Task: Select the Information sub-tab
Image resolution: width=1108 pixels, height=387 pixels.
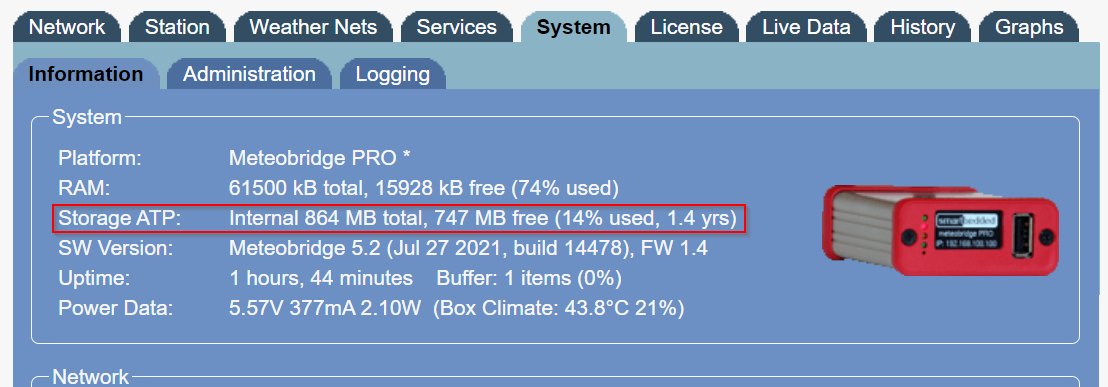Action: click(86, 74)
